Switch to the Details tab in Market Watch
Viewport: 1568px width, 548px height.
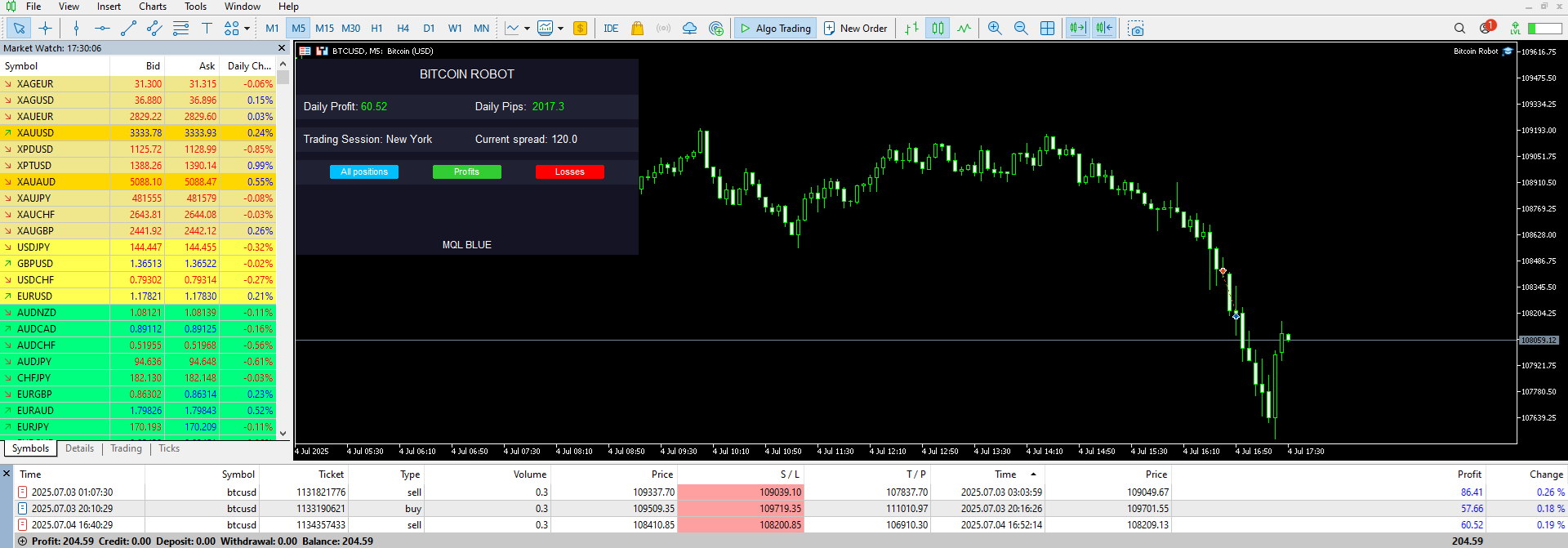[x=79, y=448]
